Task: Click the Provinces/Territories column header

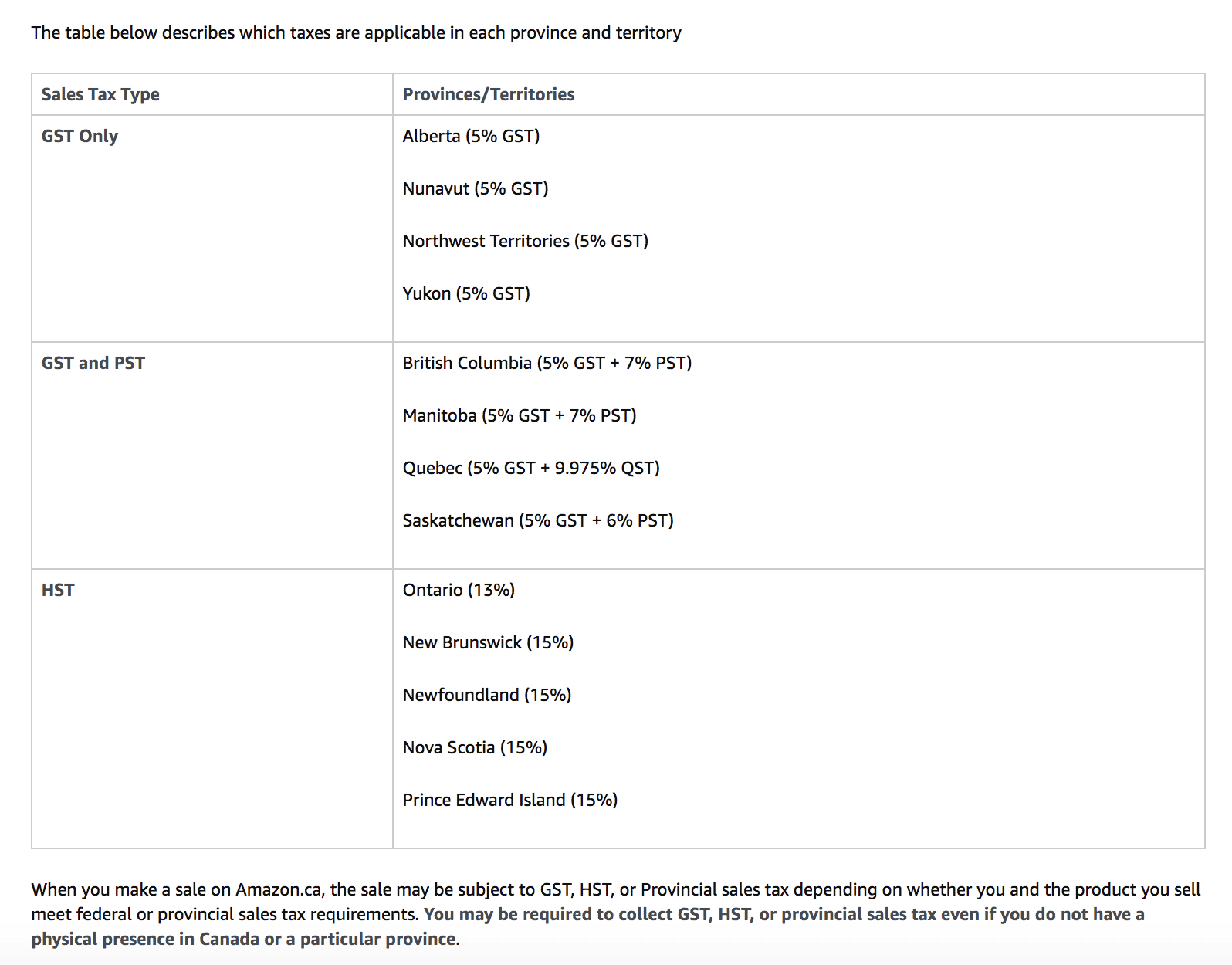Action: 489,94
